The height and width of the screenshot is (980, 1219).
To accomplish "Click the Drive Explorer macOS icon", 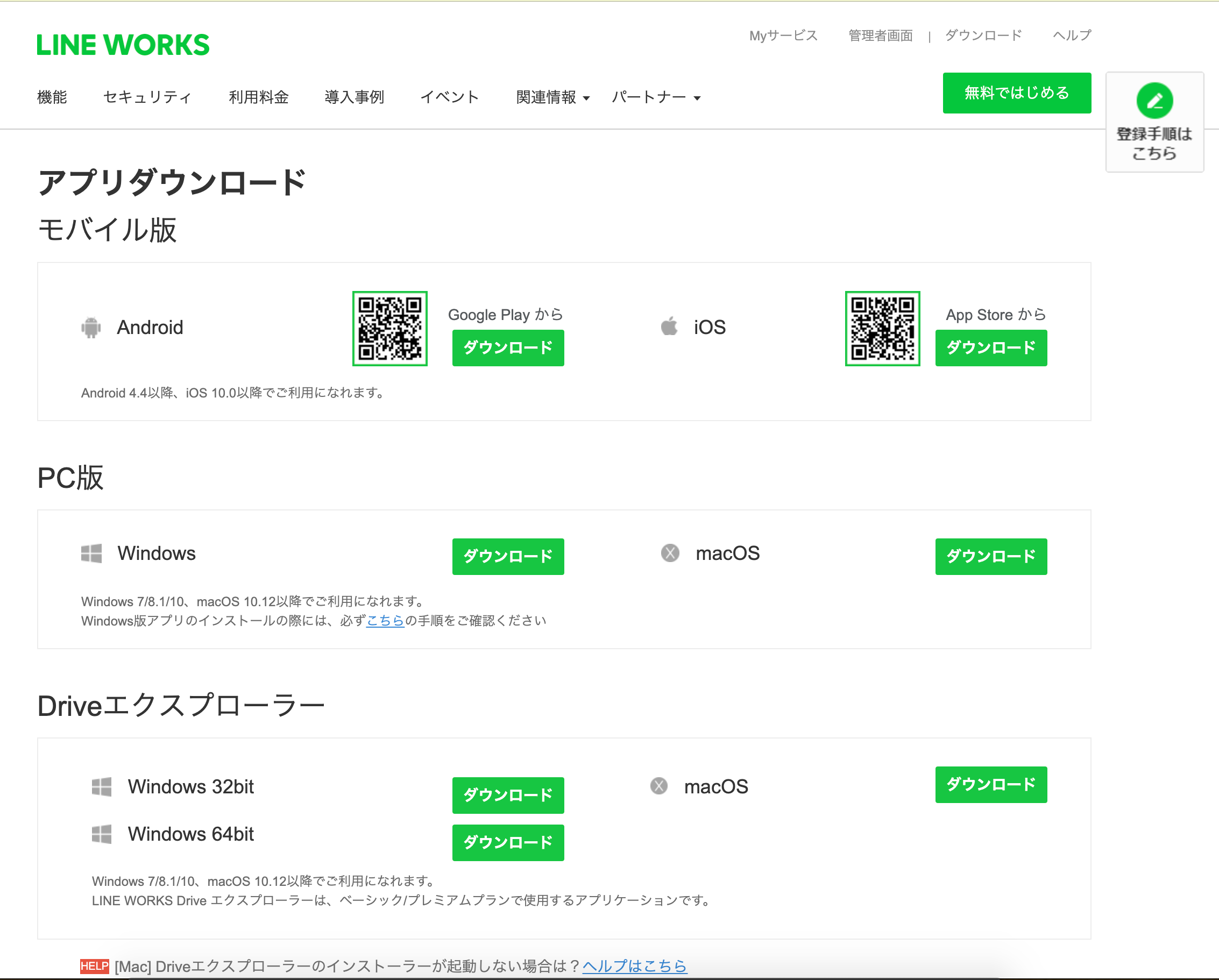I will point(658,786).
